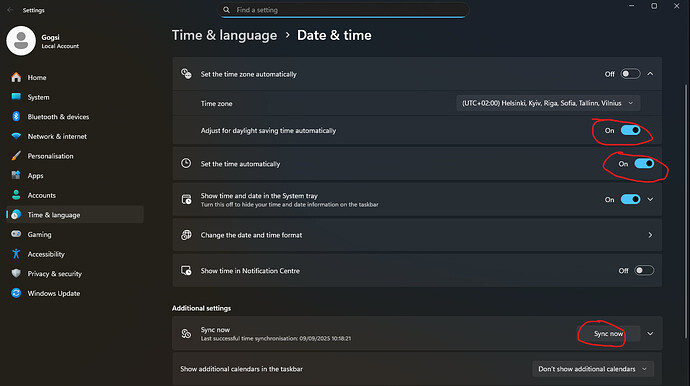Go to System settings
Viewport: 690px width, 386px height.
point(75,97)
